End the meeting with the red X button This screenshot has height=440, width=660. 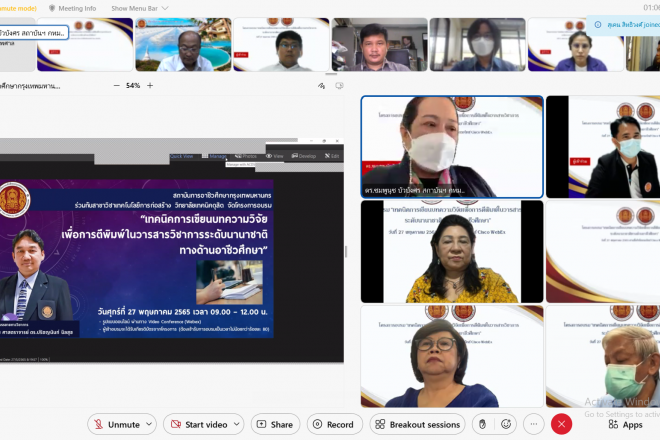(x=562, y=424)
